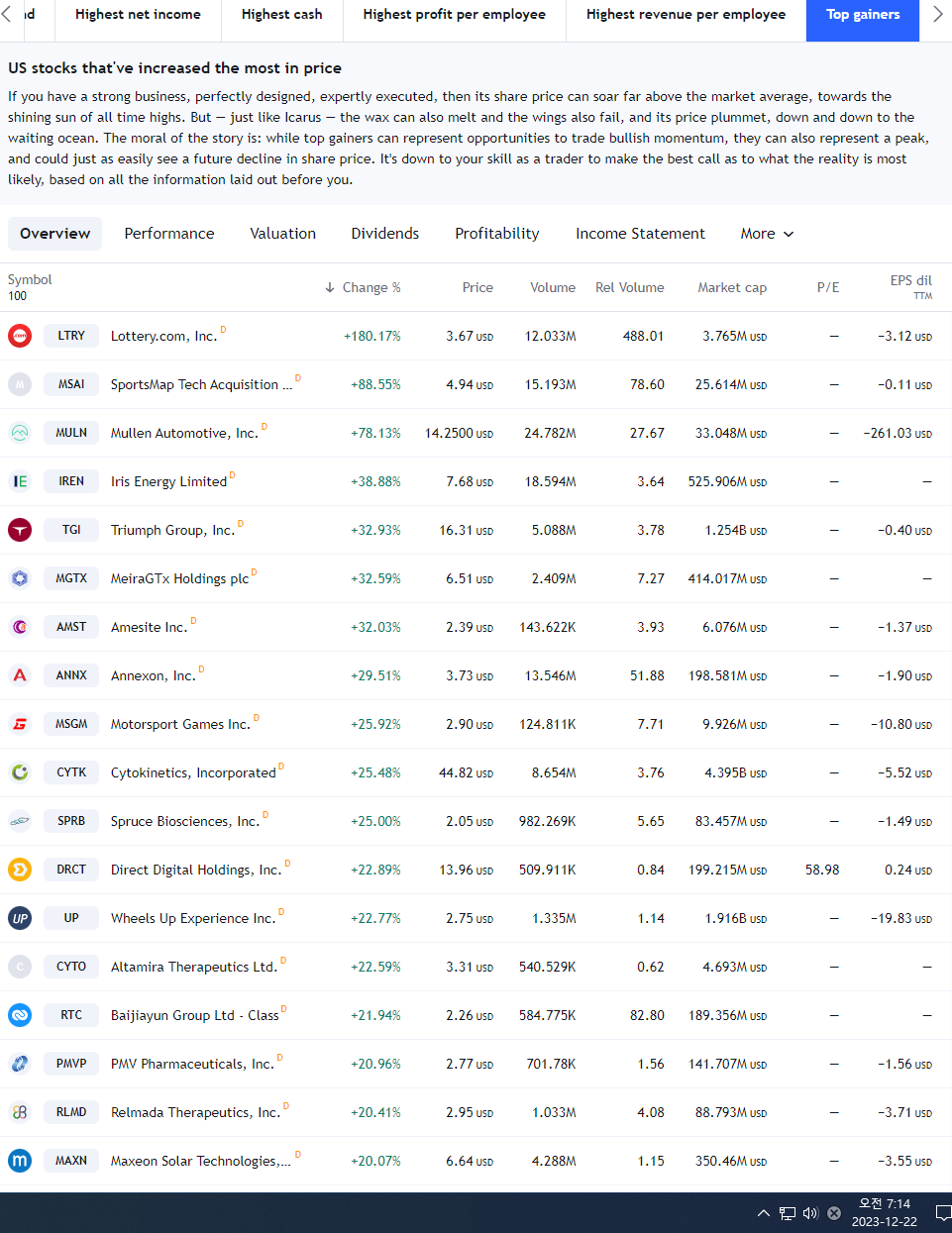The image size is (952, 1233).
Task: Switch to the Profitability tab
Action: pyautogui.click(x=497, y=234)
